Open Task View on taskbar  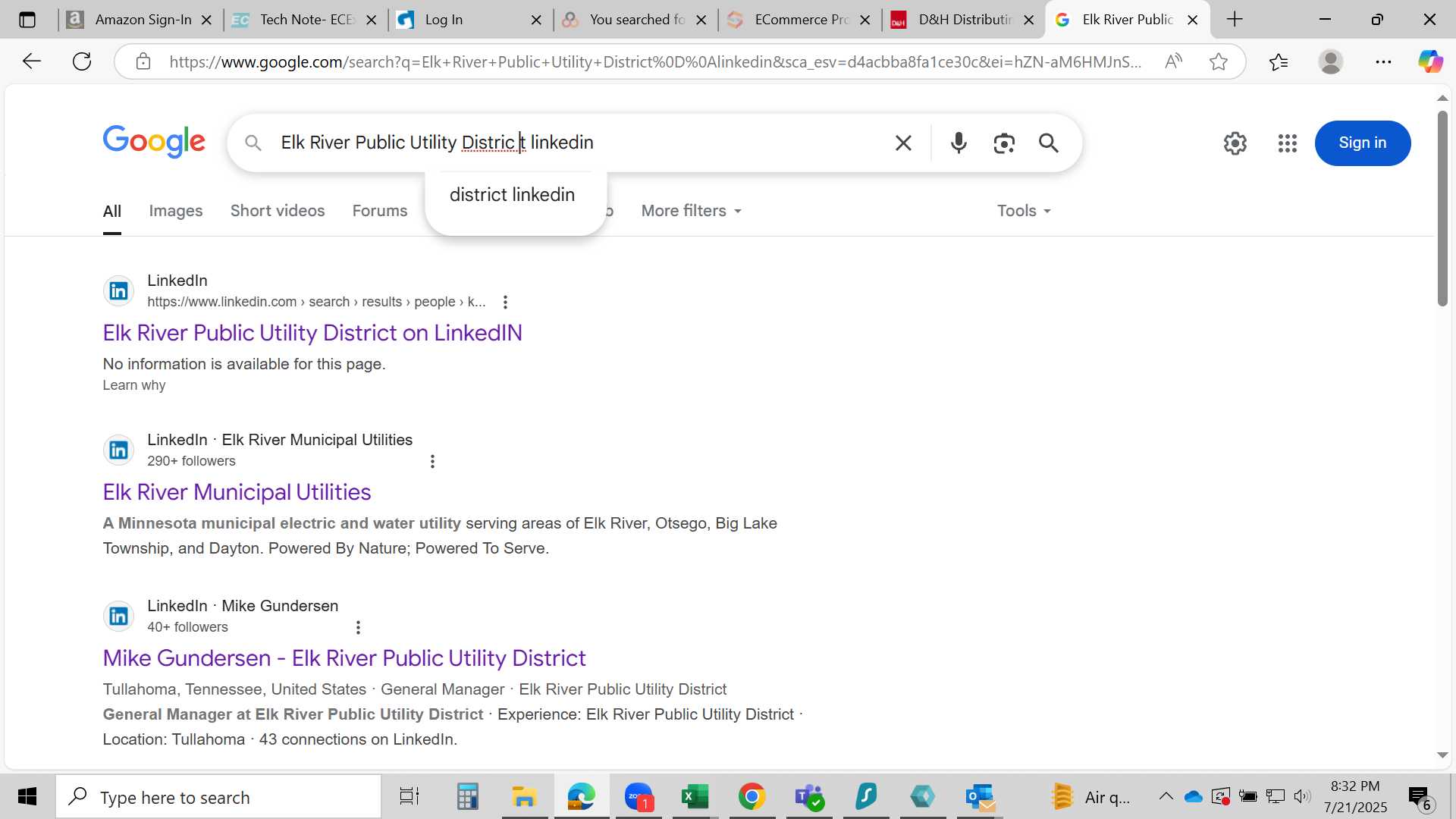(x=409, y=797)
